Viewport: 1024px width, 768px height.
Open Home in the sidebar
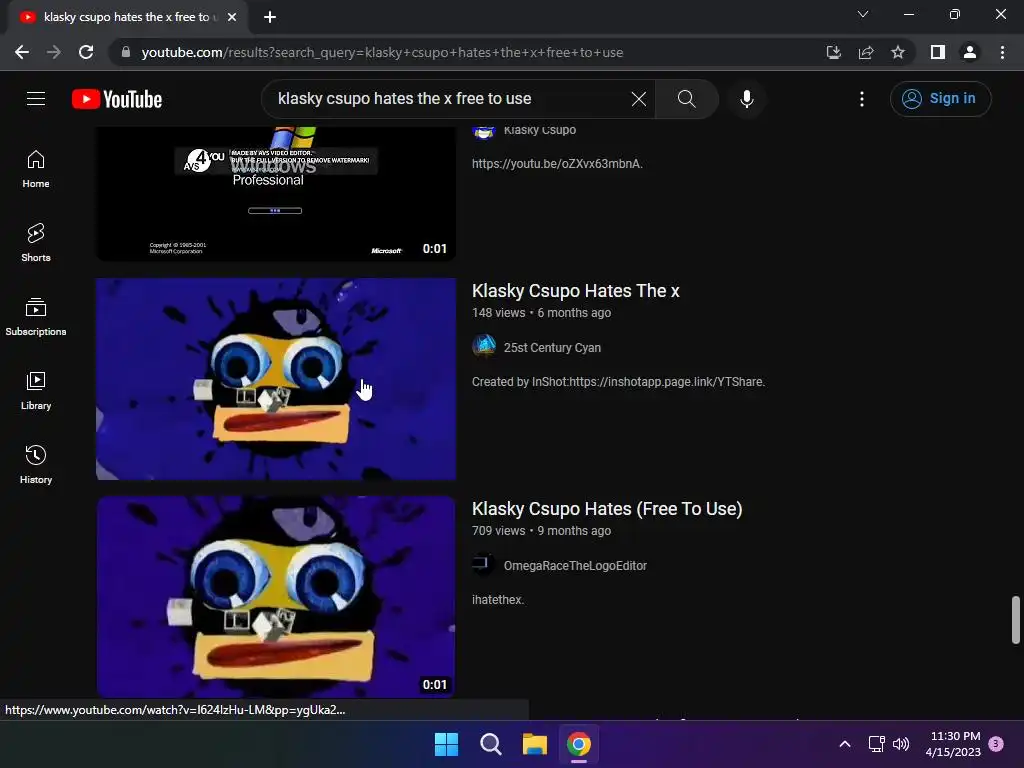pos(36,169)
